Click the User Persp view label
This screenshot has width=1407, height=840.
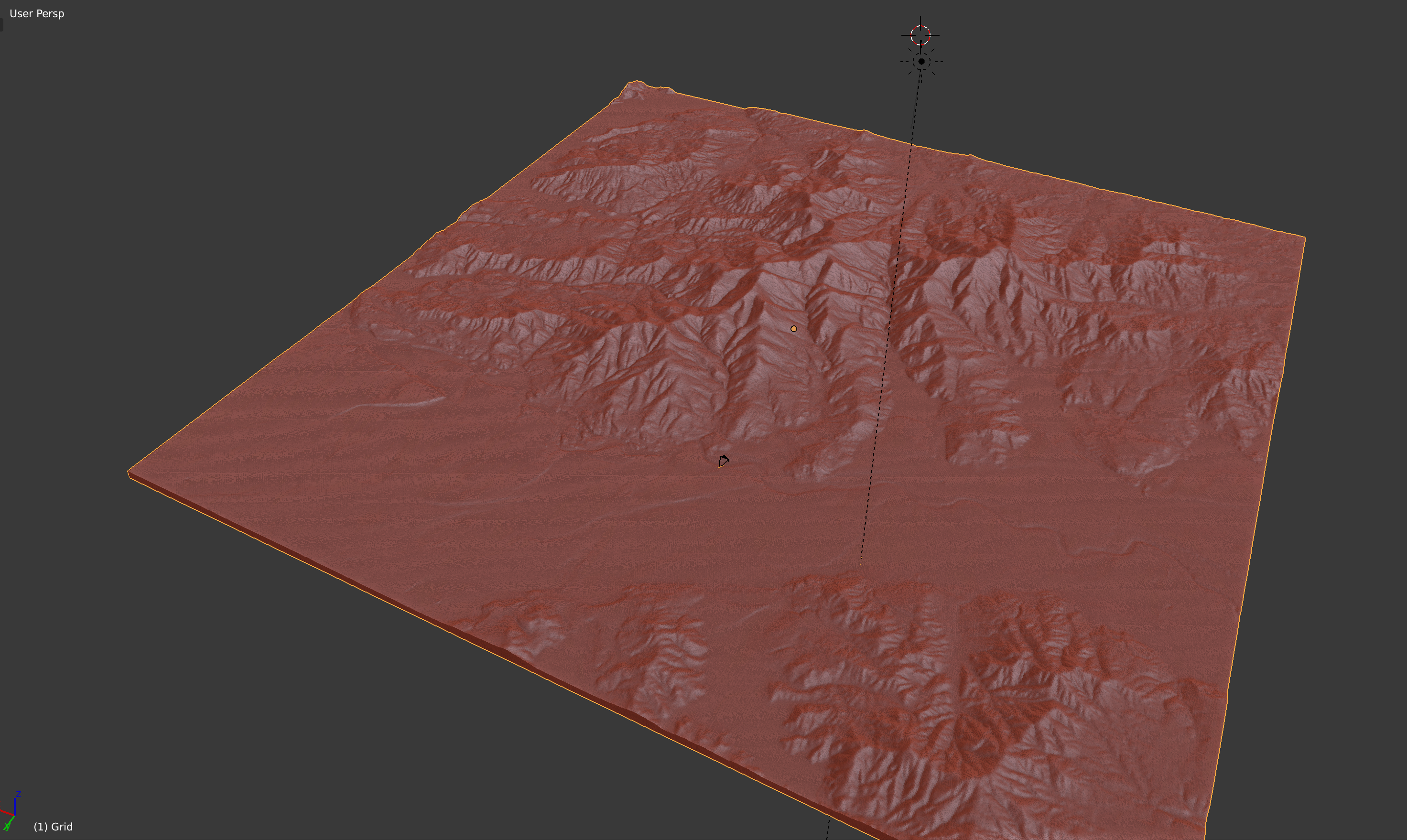[37, 13]
